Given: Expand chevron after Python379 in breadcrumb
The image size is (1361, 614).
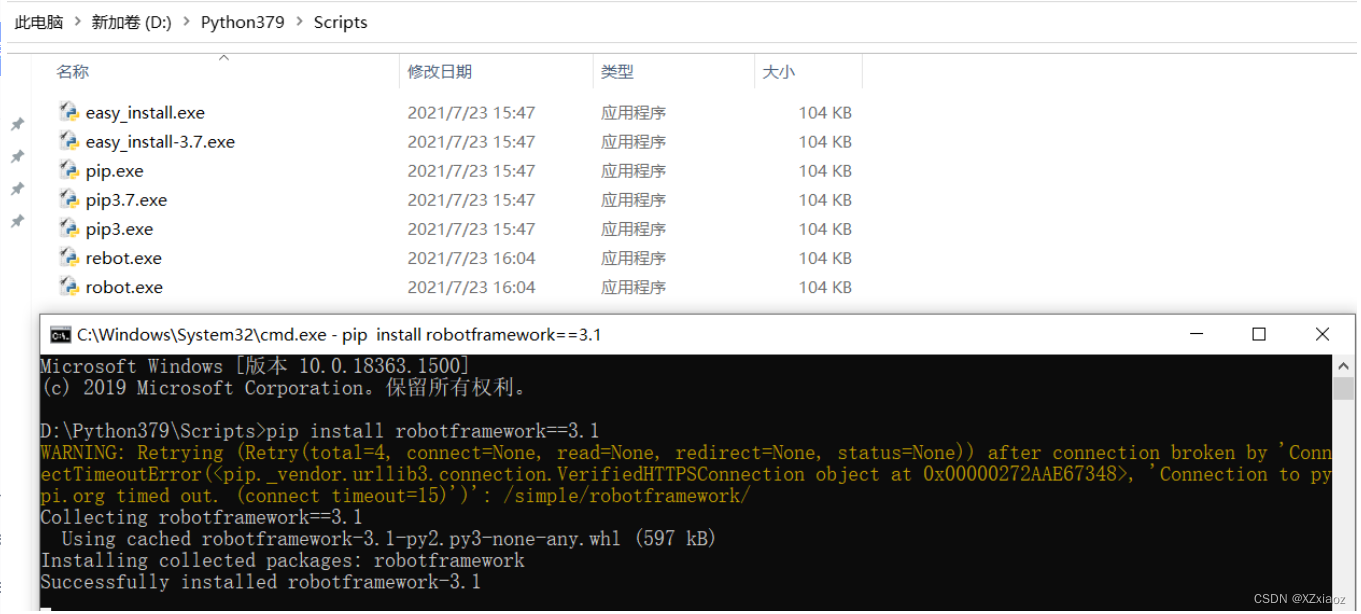Looking at the screenshot, I should tap(299, 22).
